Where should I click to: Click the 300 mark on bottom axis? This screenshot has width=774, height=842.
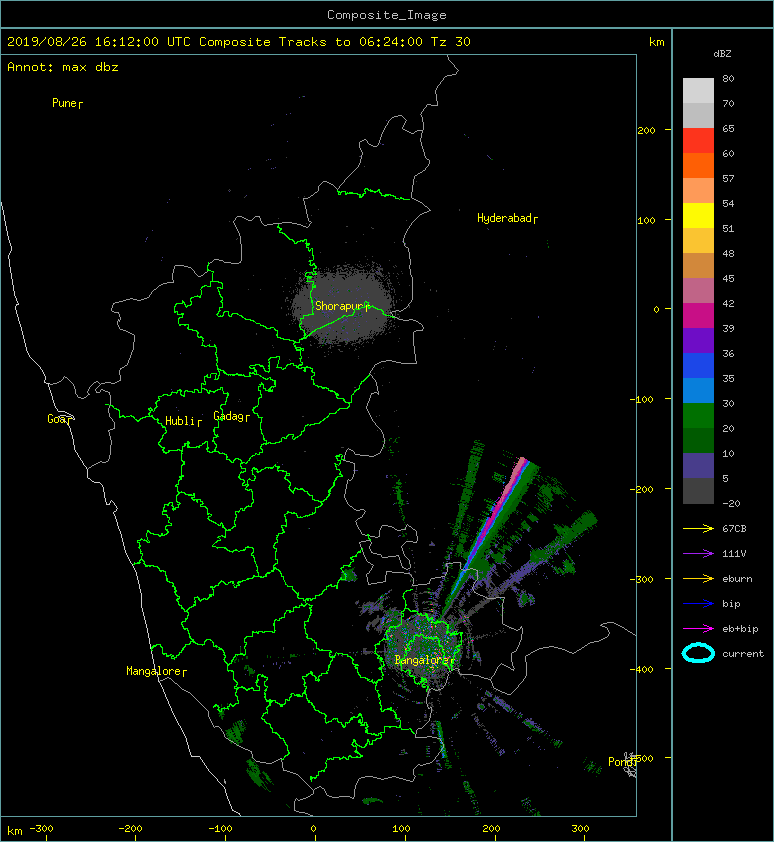coord(580,829)
